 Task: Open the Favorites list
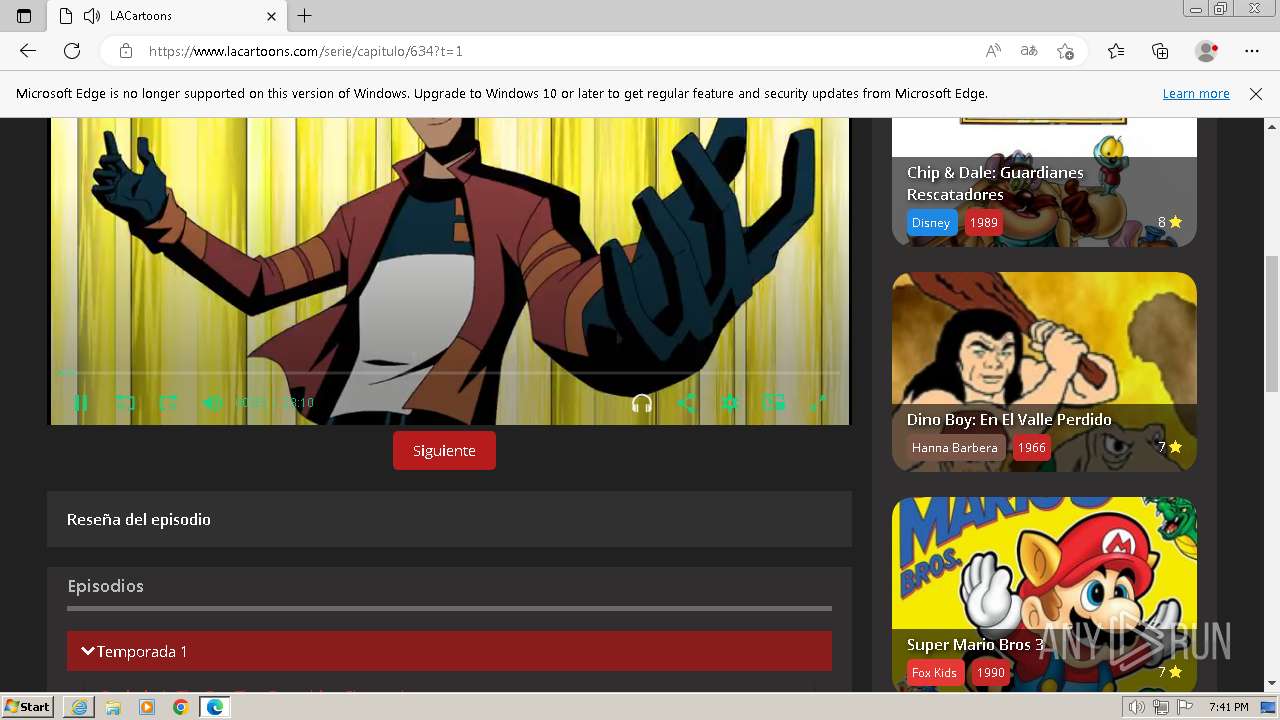tap(1116, 51)
